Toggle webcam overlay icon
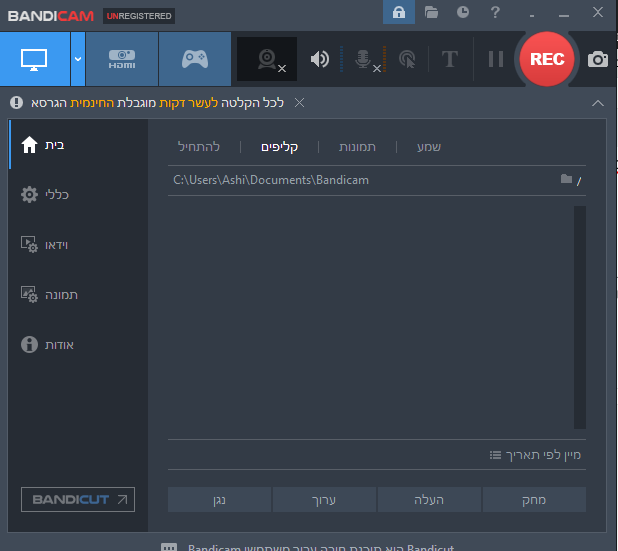618x551 pixels. click(267, 59)
